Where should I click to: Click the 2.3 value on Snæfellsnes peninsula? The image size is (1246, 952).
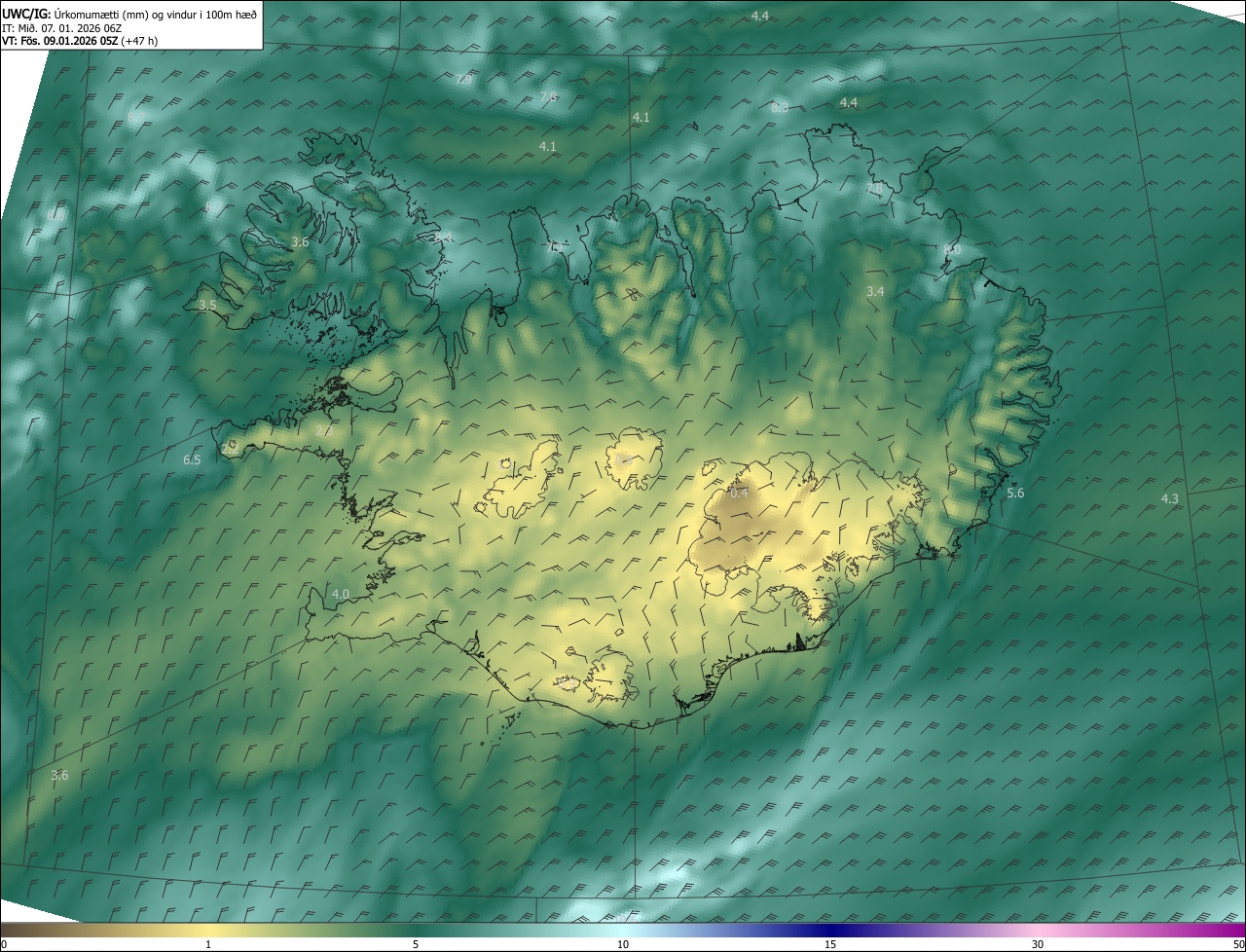(323, 429)
